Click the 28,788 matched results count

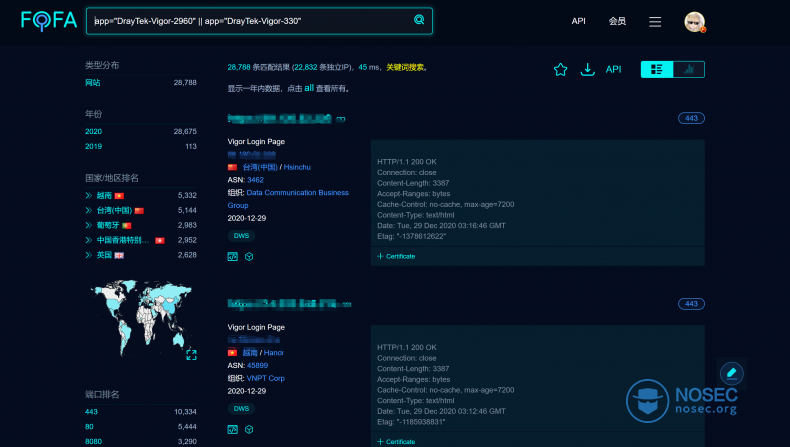coord(239,67)
